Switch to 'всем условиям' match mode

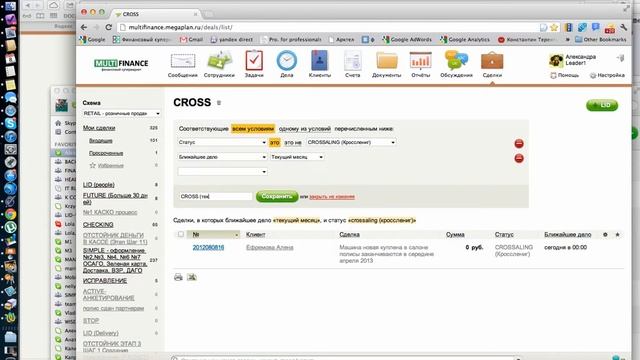point(253,129)
